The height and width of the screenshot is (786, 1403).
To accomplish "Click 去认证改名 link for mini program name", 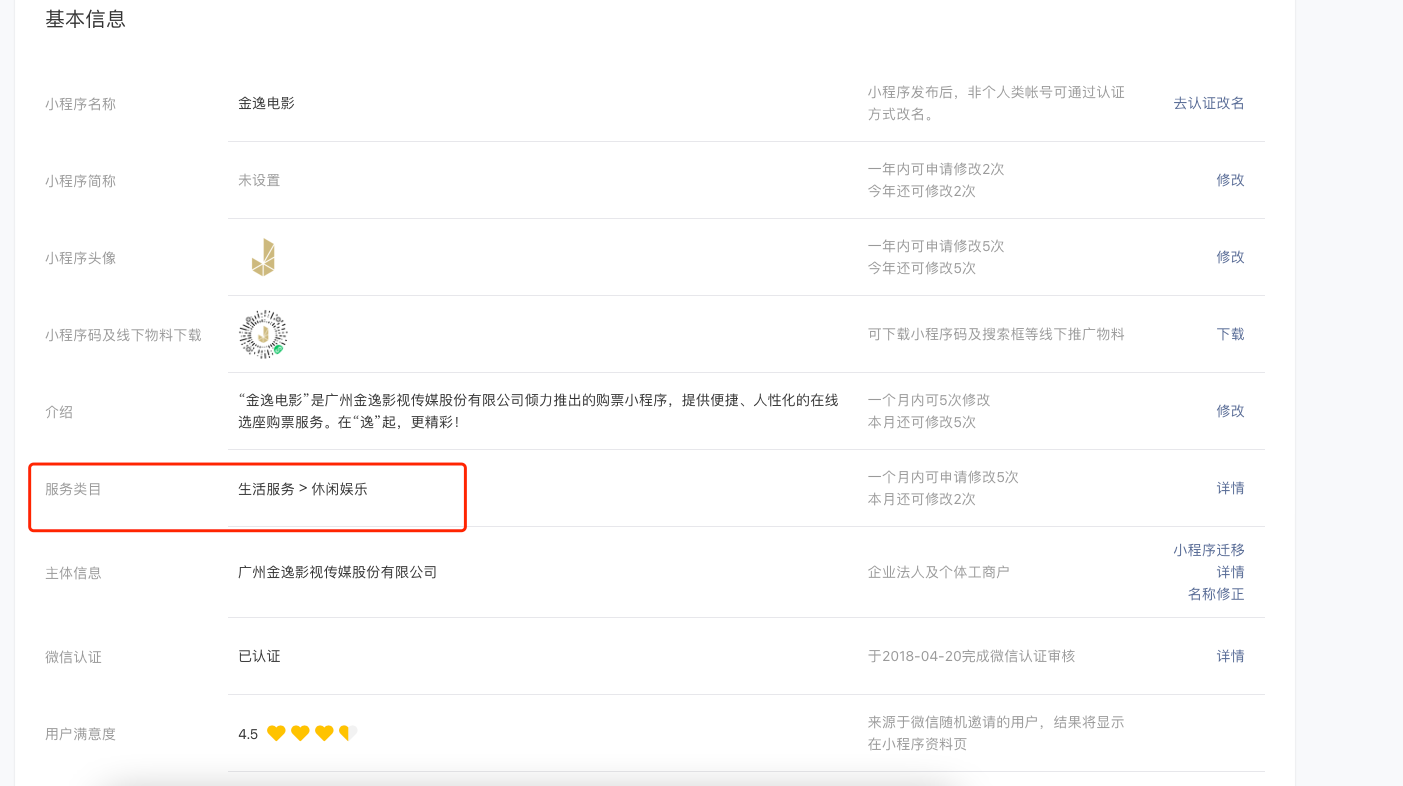I will pyautogui.click(x=1209, y=103).
